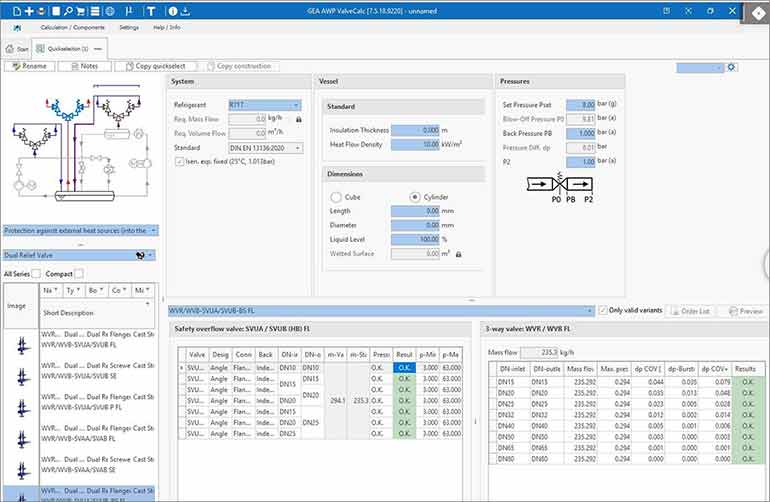Tick the Compact checkbox
Image resolution: width=770 pixels, height=502 pixels.
pyautogui.click(x=79, y=274)
